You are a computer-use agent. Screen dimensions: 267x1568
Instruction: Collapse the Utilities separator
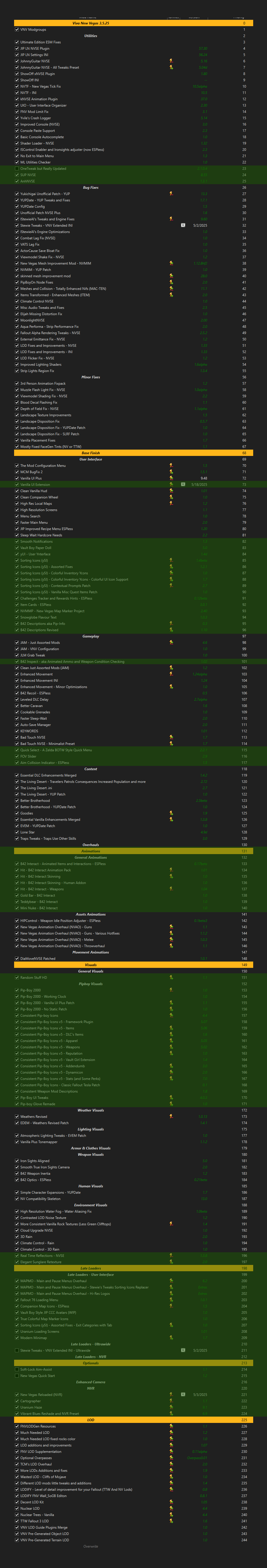click(x=133, y=36)
